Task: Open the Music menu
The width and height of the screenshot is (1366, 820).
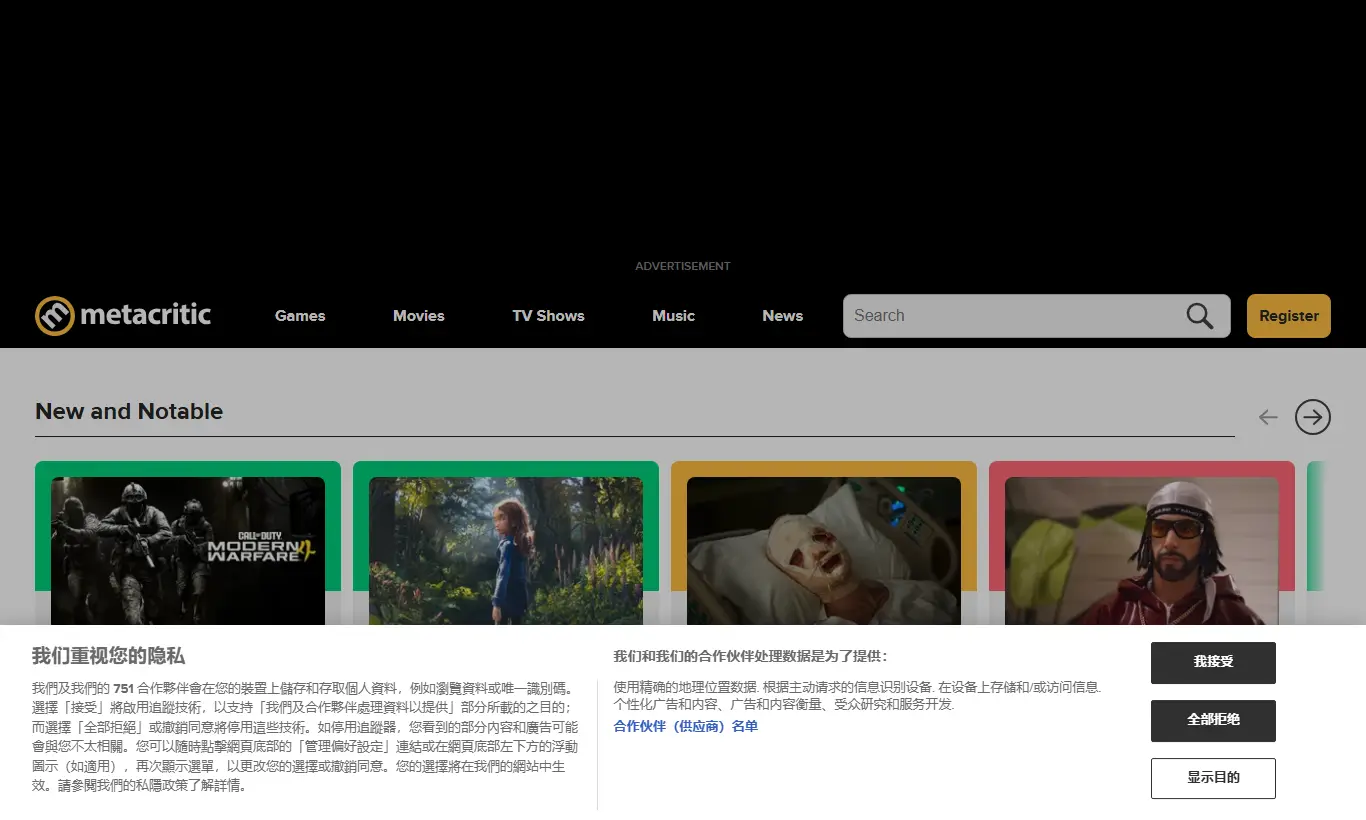Action: [x=673, y=316]
